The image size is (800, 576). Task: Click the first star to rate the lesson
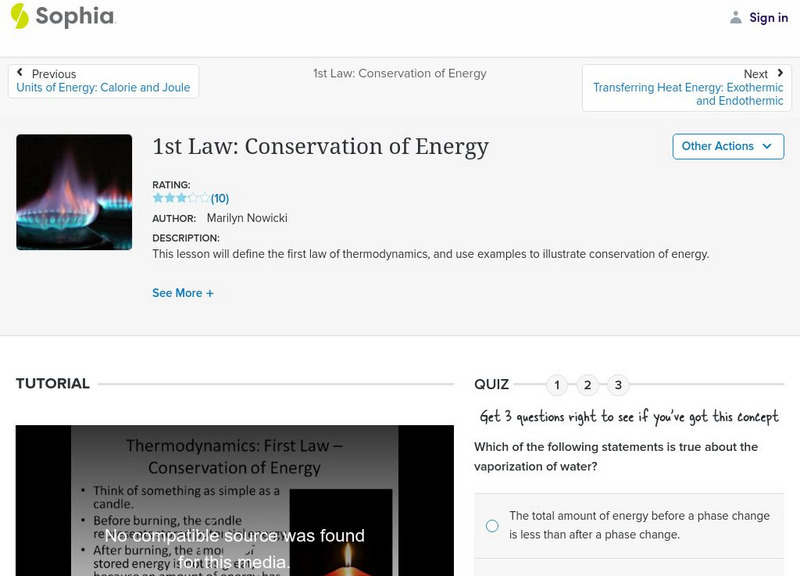tap(156, 199)
